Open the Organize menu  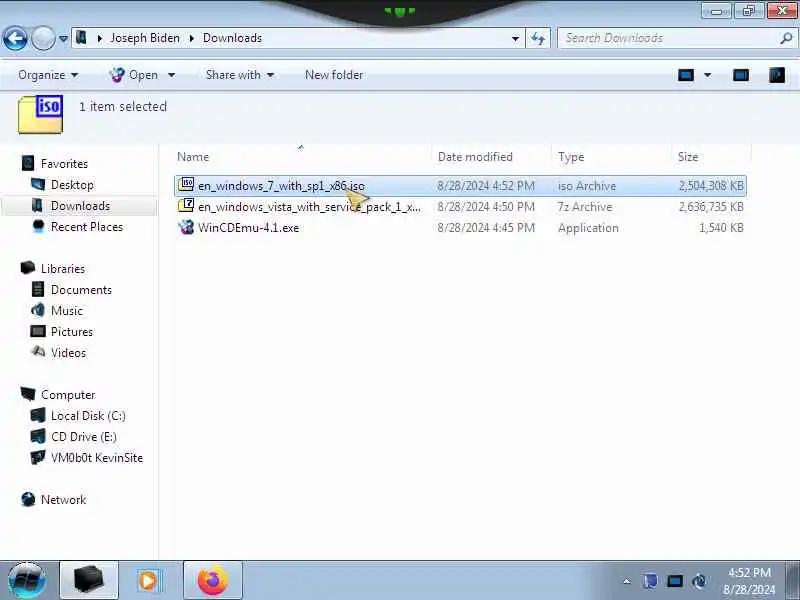click(x=47, y=75)
